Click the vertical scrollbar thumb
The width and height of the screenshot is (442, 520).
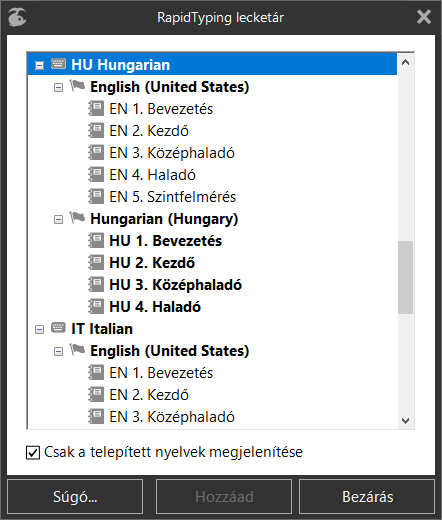click(405, 277)
